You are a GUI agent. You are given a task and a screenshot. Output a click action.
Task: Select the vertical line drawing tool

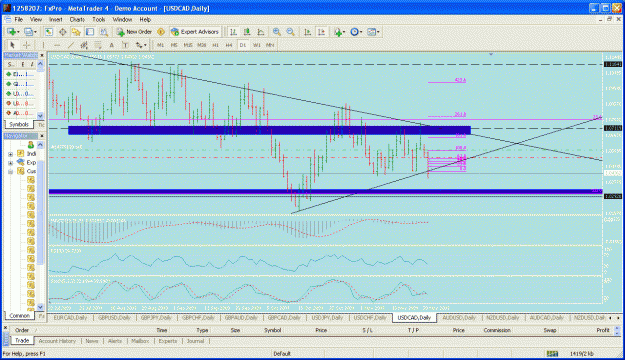pyautogui.click(x=43, y=45)
